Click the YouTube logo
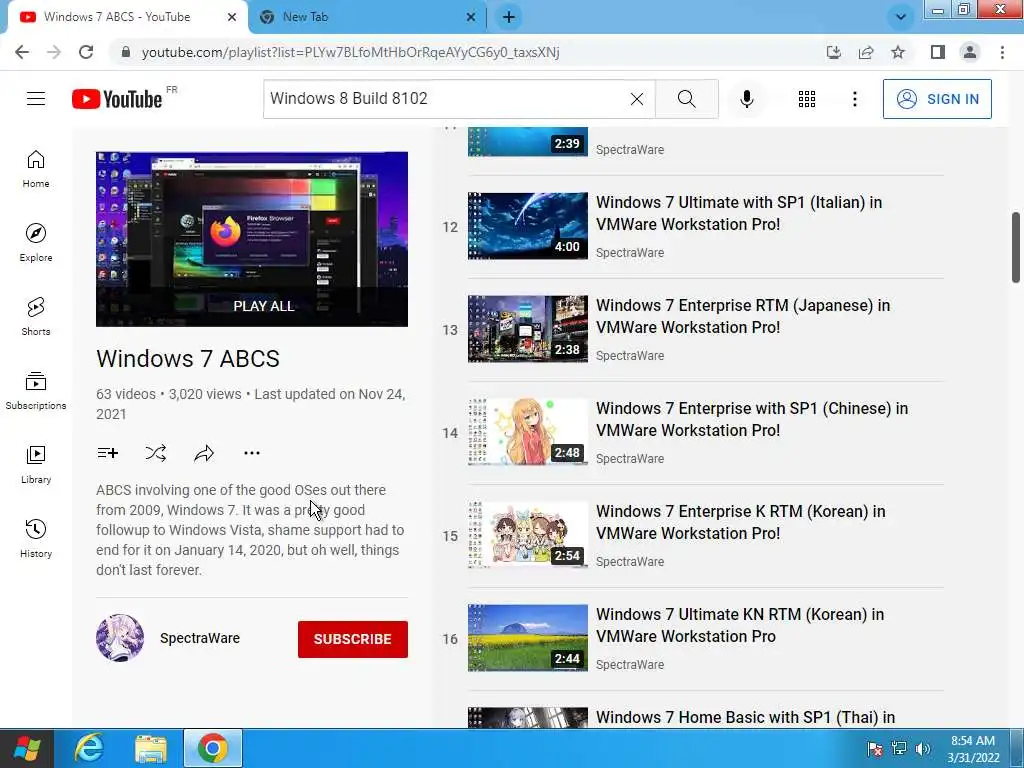The height and width of the screenshot is (768, 1024). pyautogui.click(x=117, y=99)
